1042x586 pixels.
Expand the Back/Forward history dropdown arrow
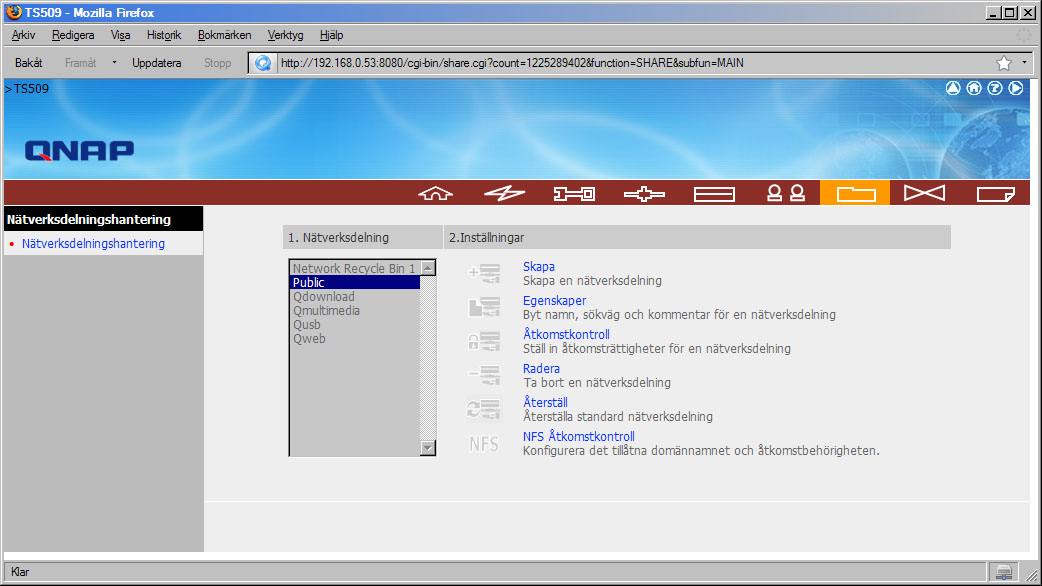pos(114,63)
